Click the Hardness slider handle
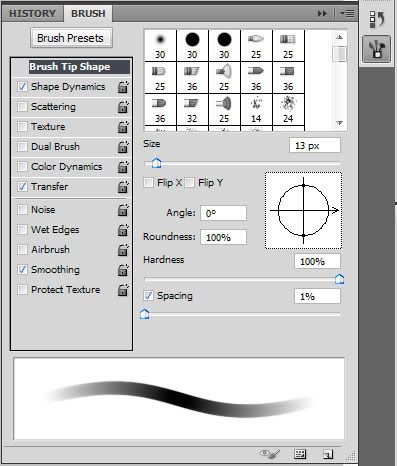397x466 pixels. coord(339,279)
